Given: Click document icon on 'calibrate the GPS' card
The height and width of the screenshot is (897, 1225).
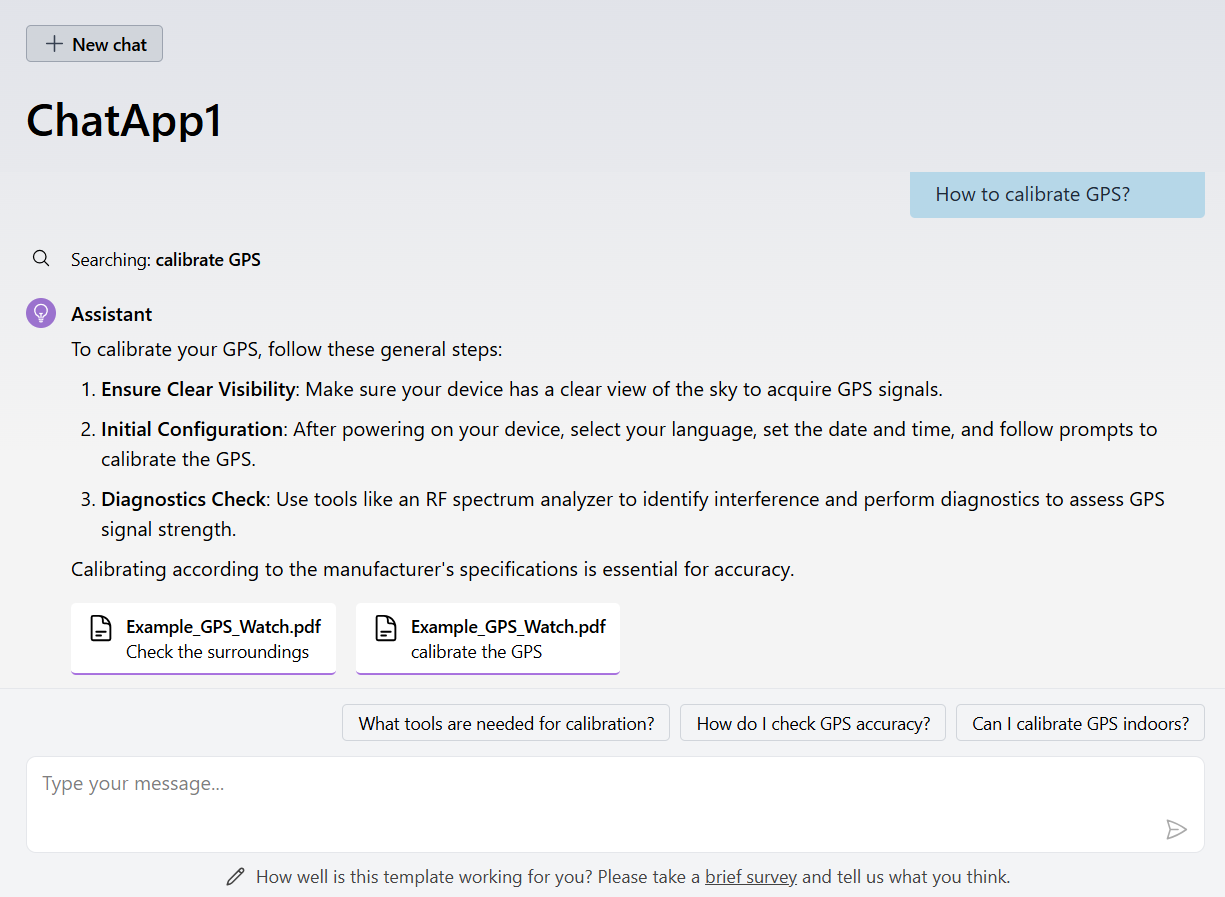Looking at the screenshot, I should pyautogui.click(x=386, y=628).
